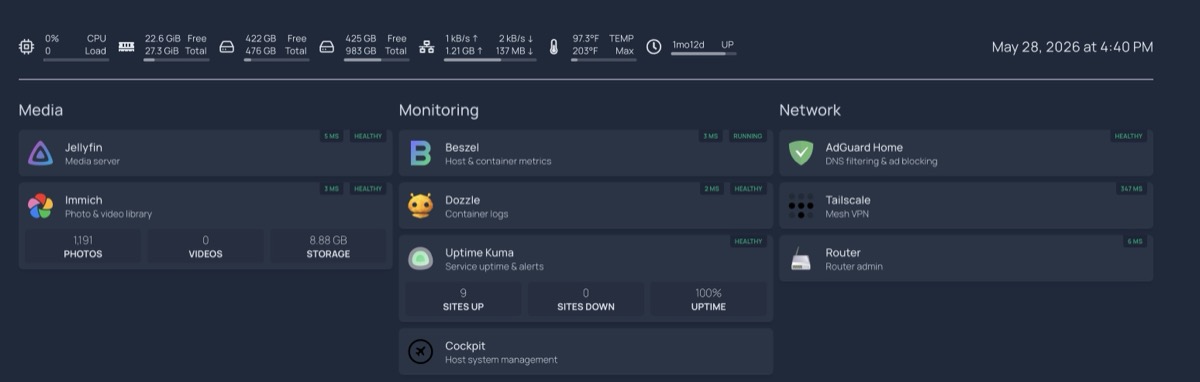The width and height of the screenshot is (1200, 382).
Task: Open Jellyfin via its triangle logo
Action: (40, 153)
